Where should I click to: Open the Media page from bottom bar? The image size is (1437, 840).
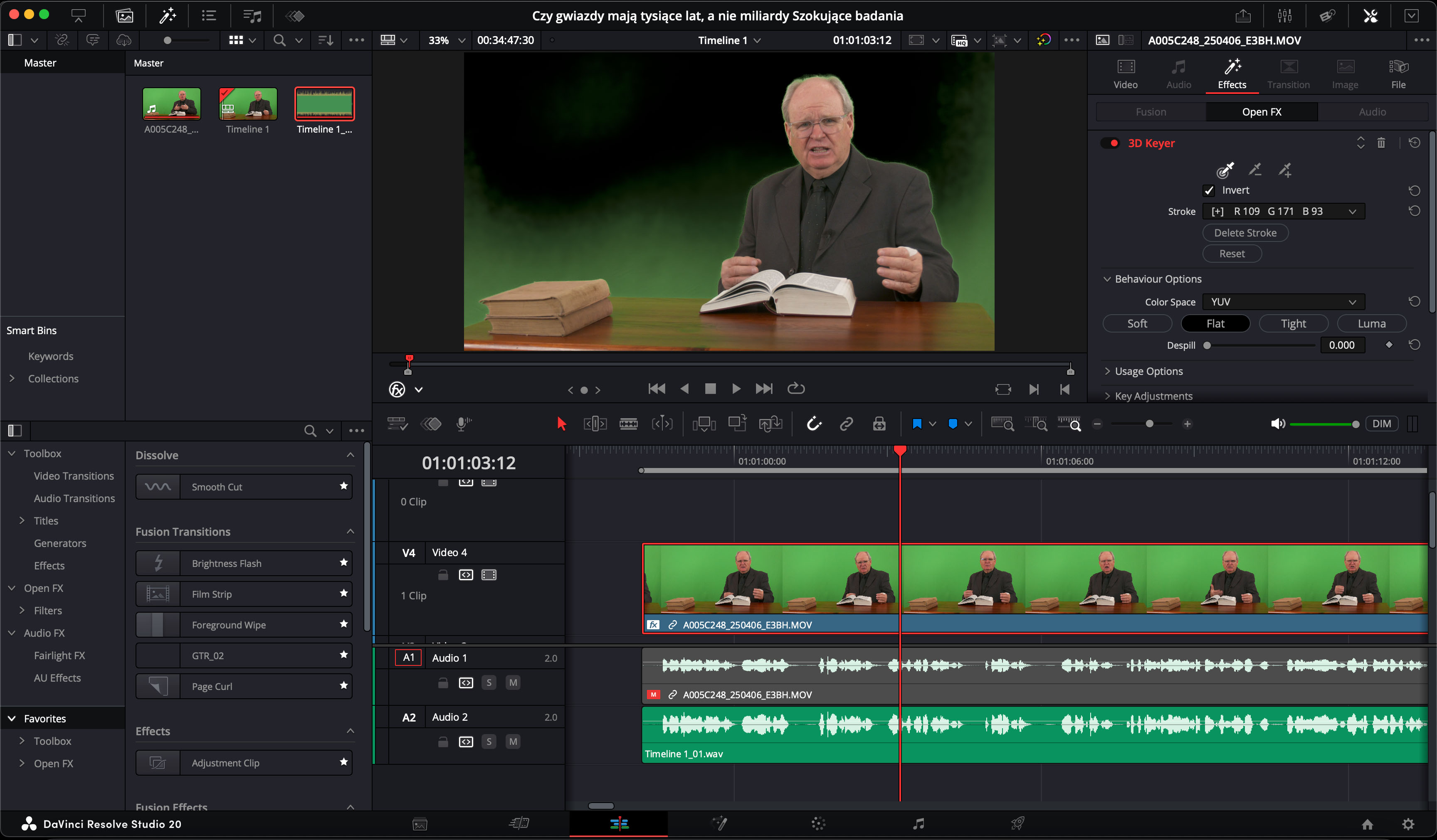click(x=420, y=824)
